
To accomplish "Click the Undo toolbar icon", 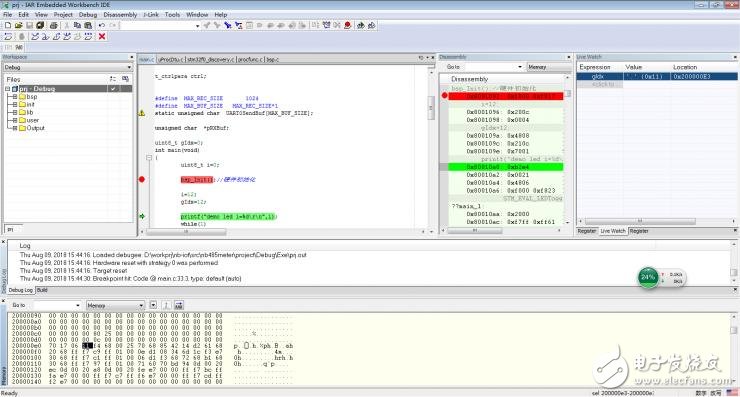I will [x=101, y=25].
